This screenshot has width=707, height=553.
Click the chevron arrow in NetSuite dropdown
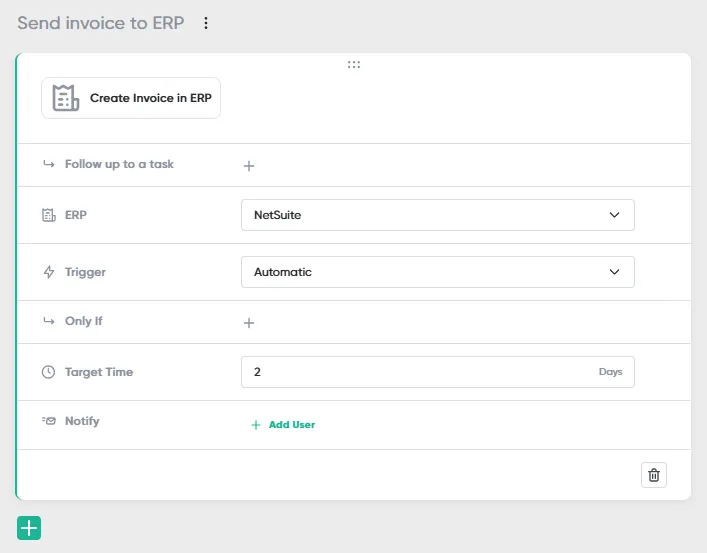(x=614, y=215)
